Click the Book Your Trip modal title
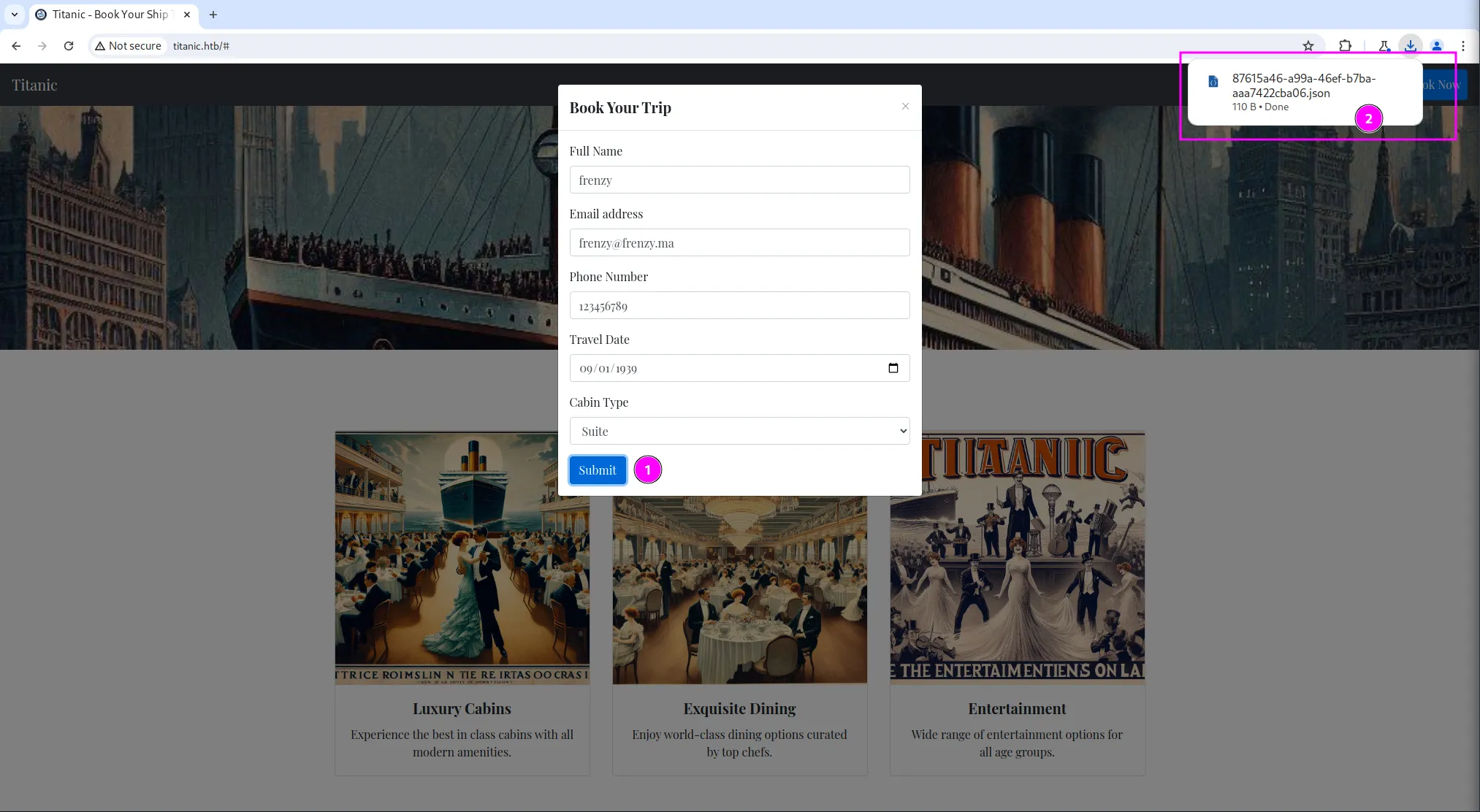The height and width of the screenshot is (812, 1480). (x=620, y=108)
